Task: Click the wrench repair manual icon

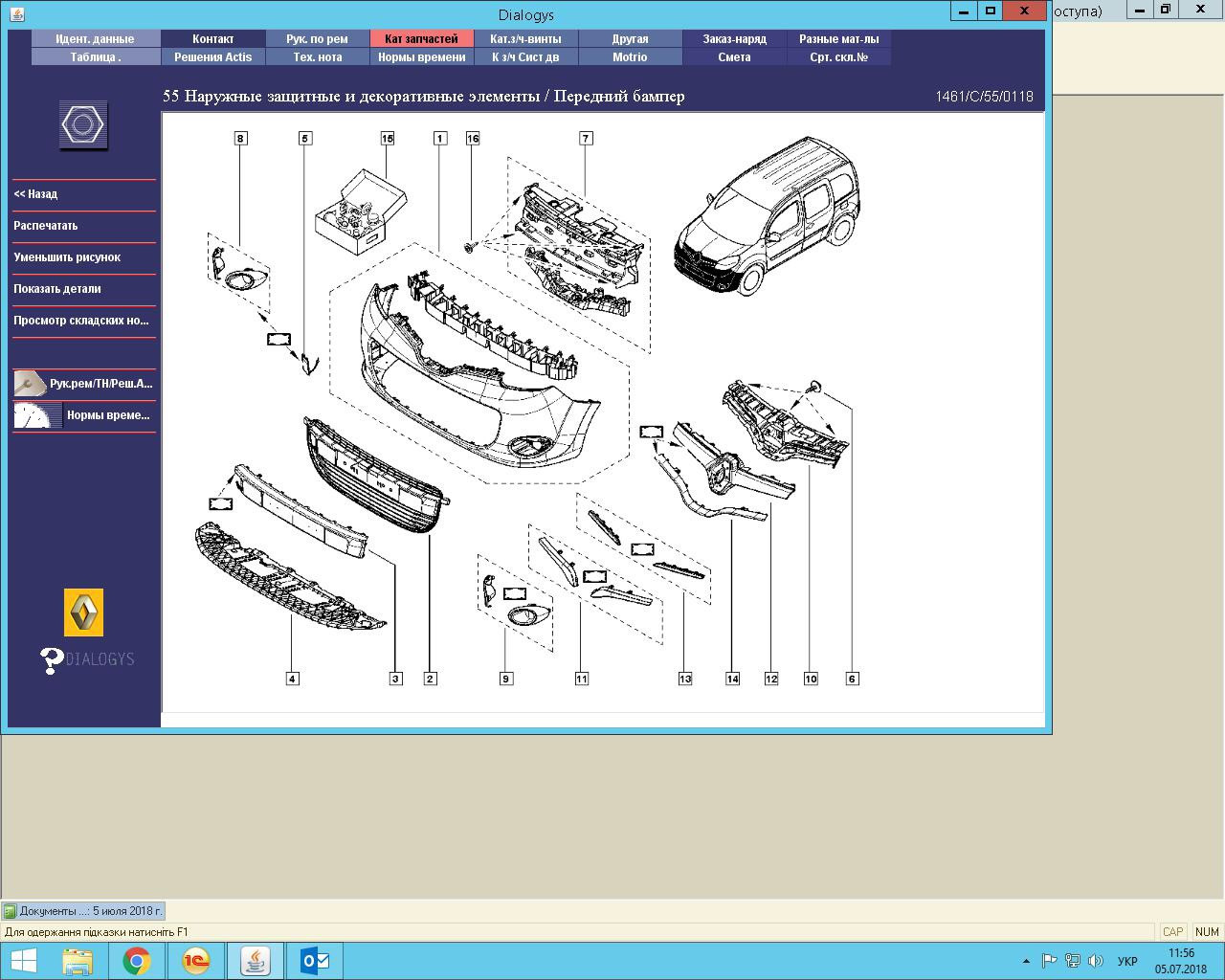Action: tap(30, 384)
